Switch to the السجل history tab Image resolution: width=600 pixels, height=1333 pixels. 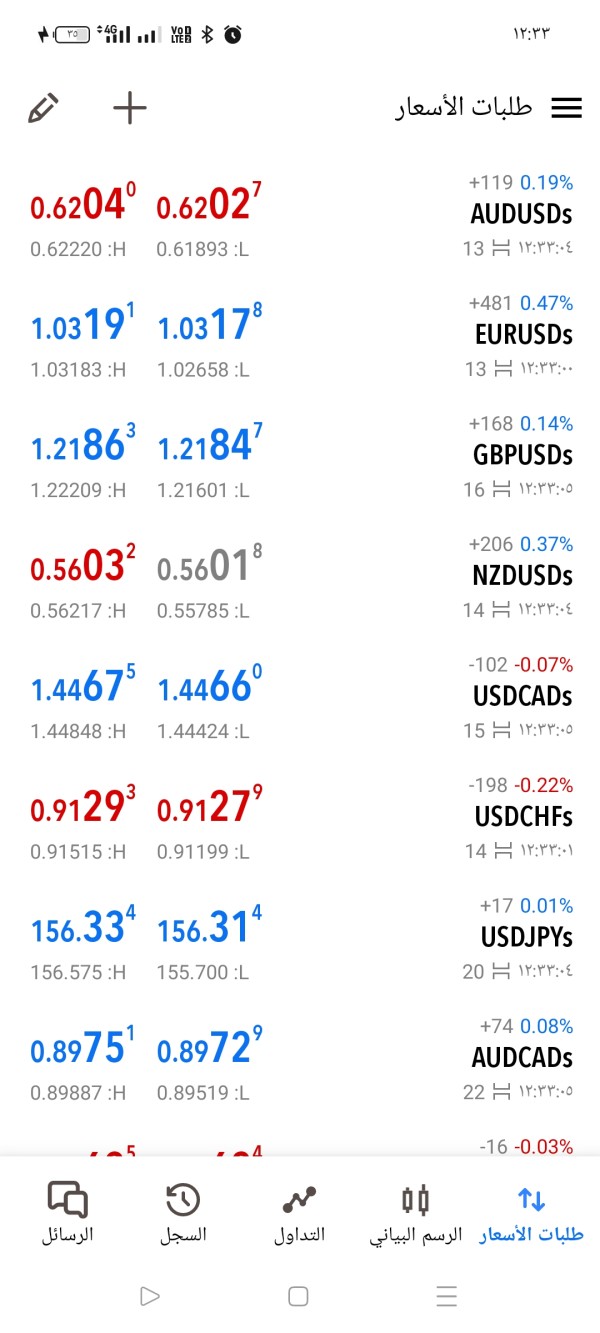[183, 1212]
